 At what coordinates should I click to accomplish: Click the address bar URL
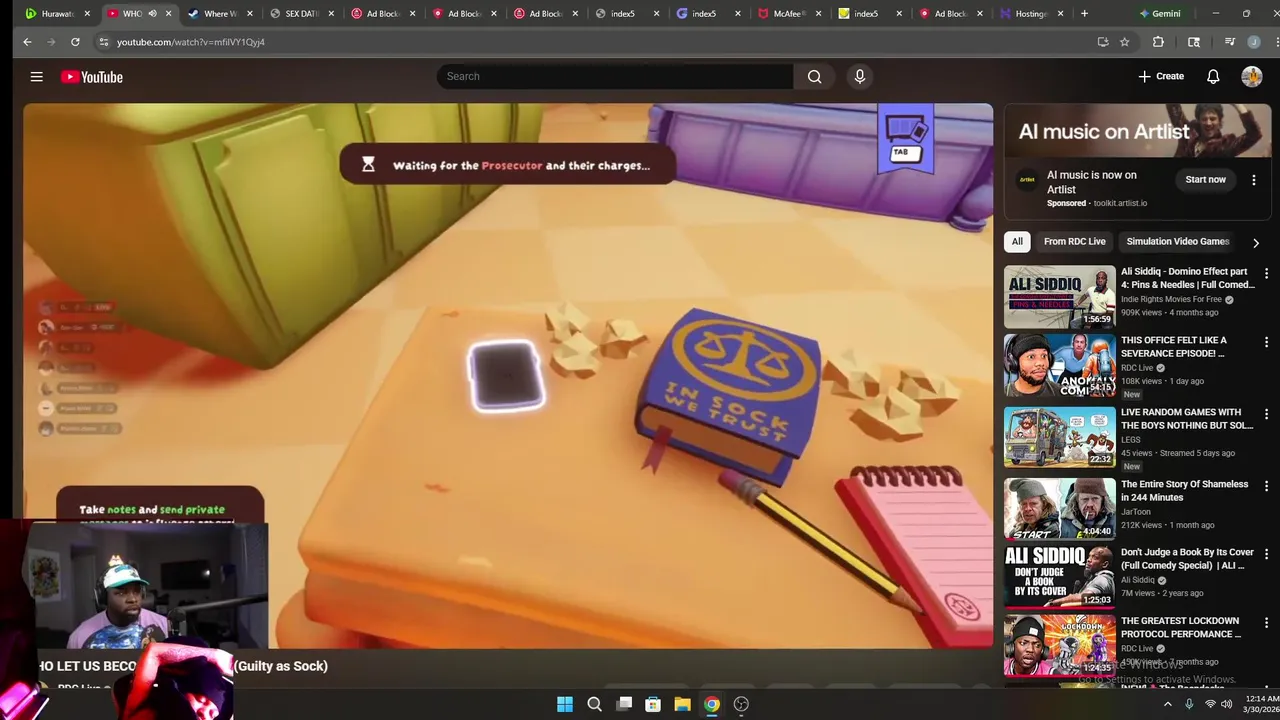[191, 42]
